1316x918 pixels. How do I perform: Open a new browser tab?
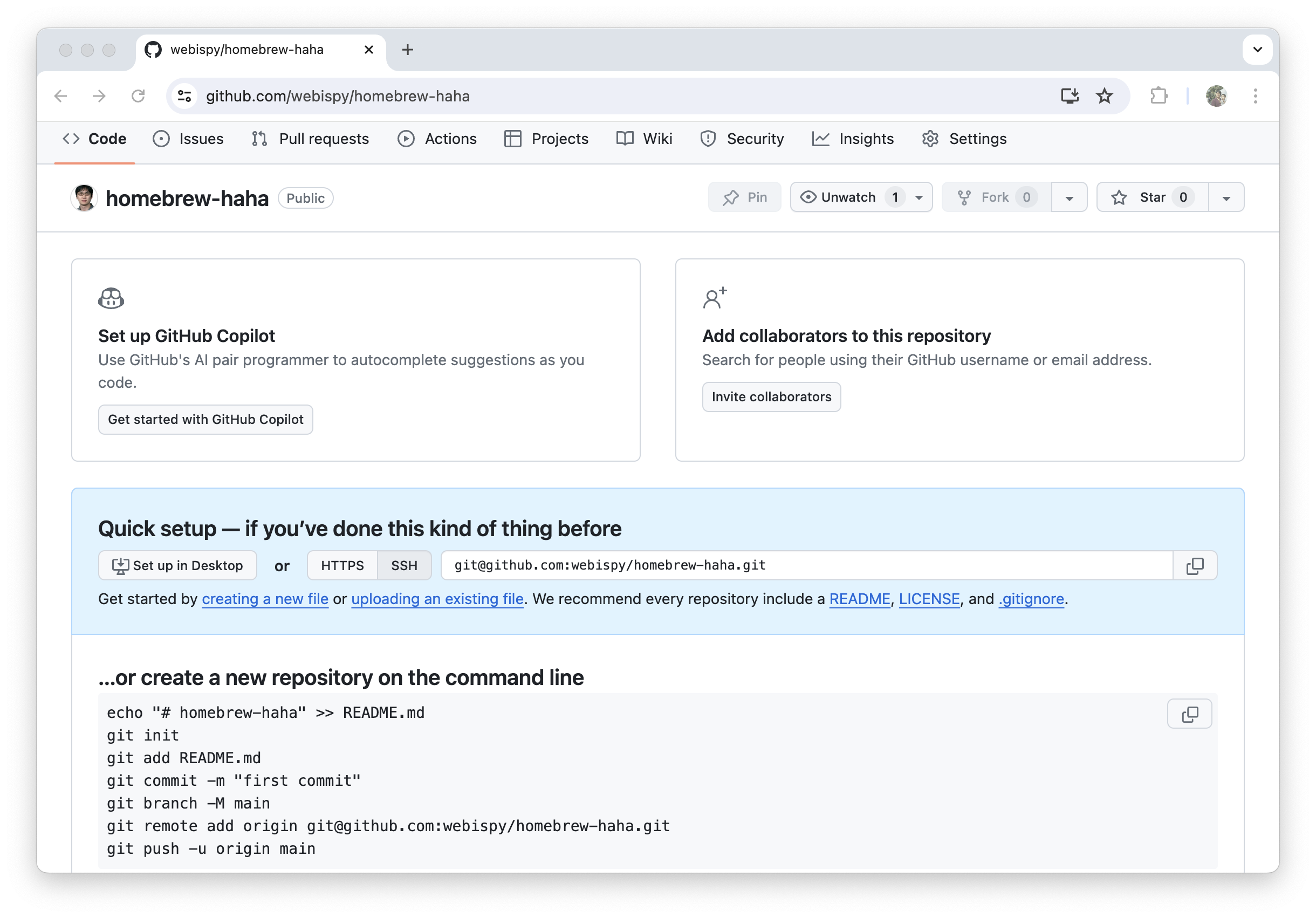(x=408, y=50)
